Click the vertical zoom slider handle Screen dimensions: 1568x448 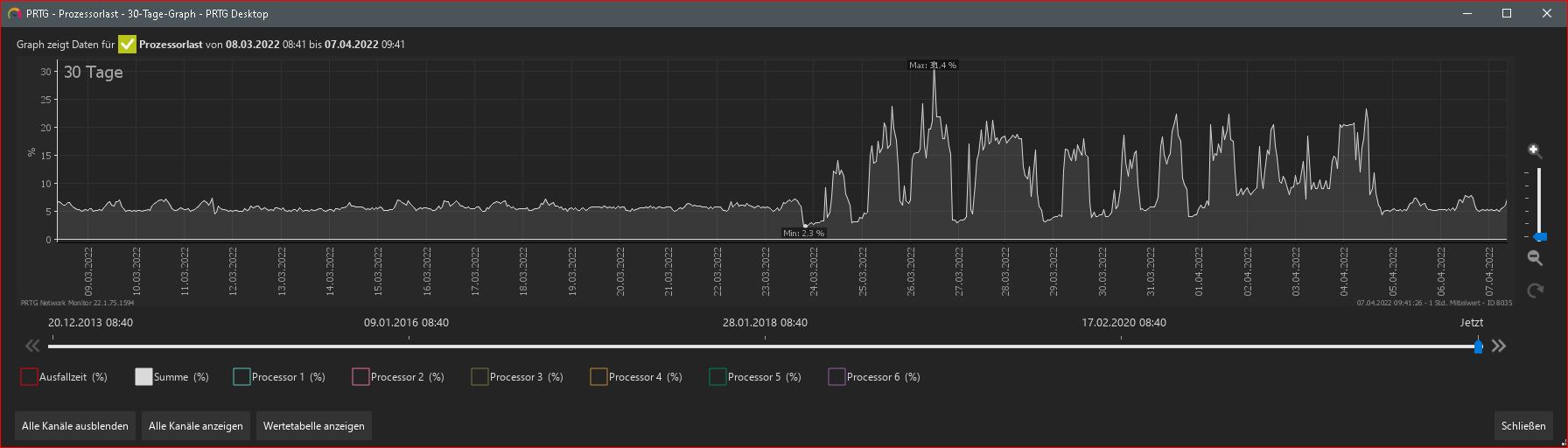coord(1540,237)
